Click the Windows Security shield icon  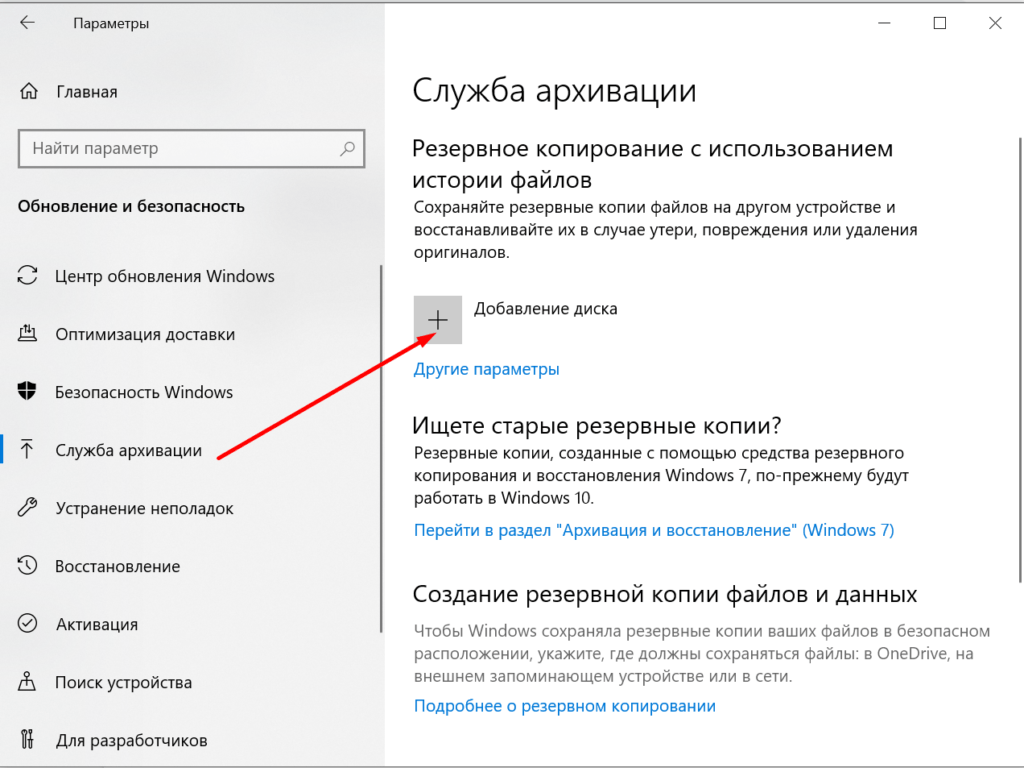[x=27, y=391]
